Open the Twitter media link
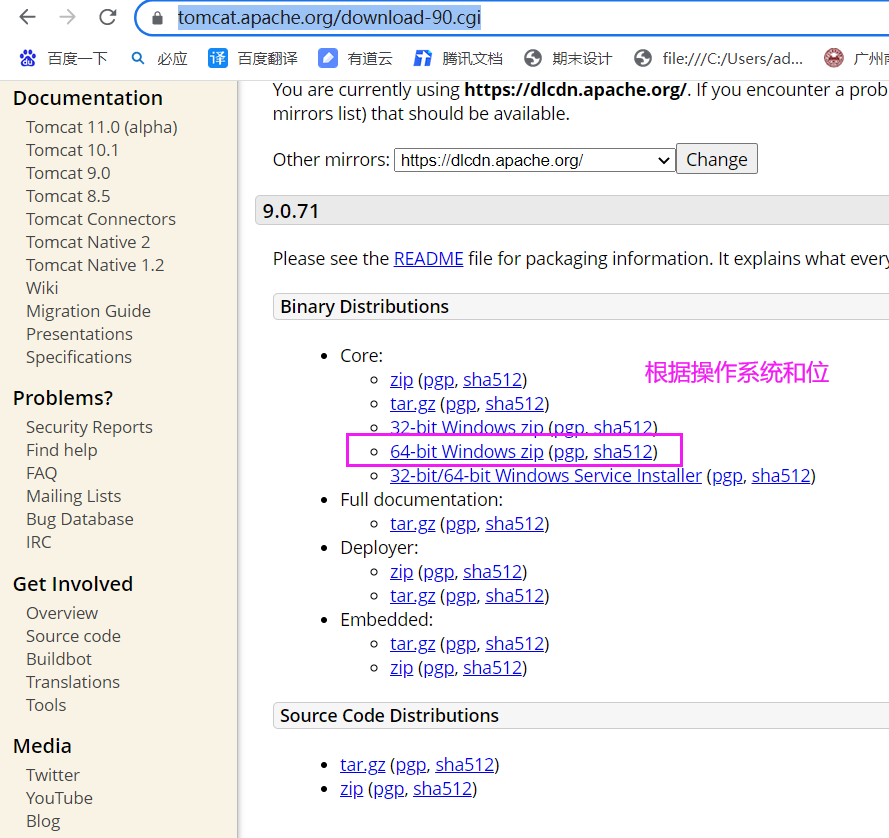The image size is (889, 838). point(53,775)
